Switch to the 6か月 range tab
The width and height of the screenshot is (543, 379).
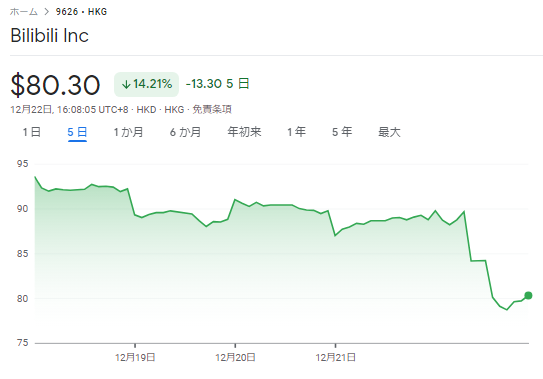[185, 132]
